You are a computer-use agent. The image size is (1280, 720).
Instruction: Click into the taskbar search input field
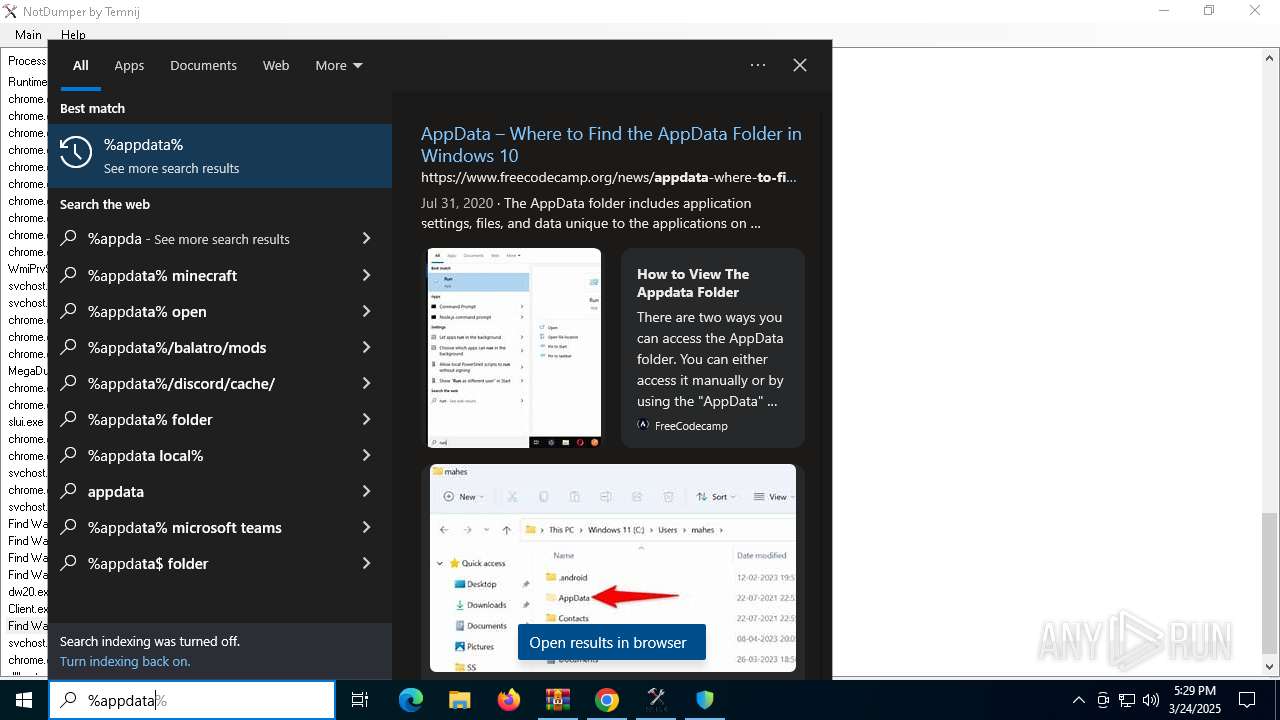[192, 701]
